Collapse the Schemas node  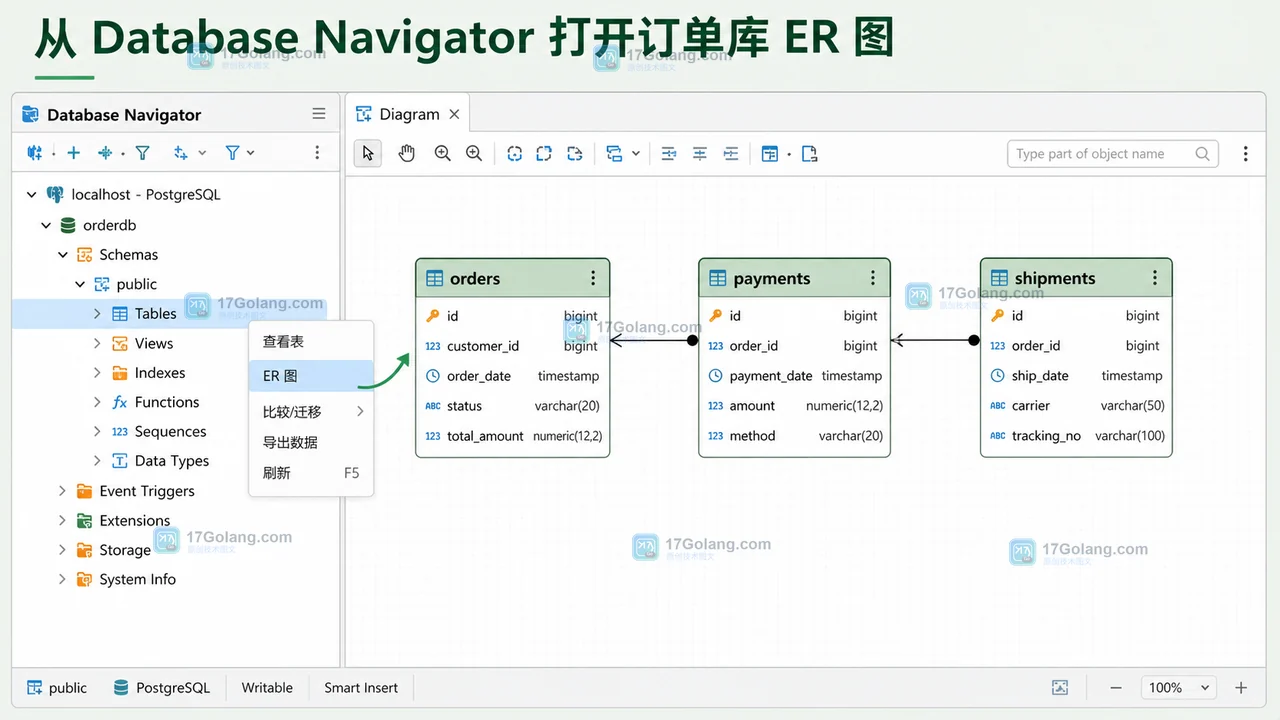pos(63,255)
